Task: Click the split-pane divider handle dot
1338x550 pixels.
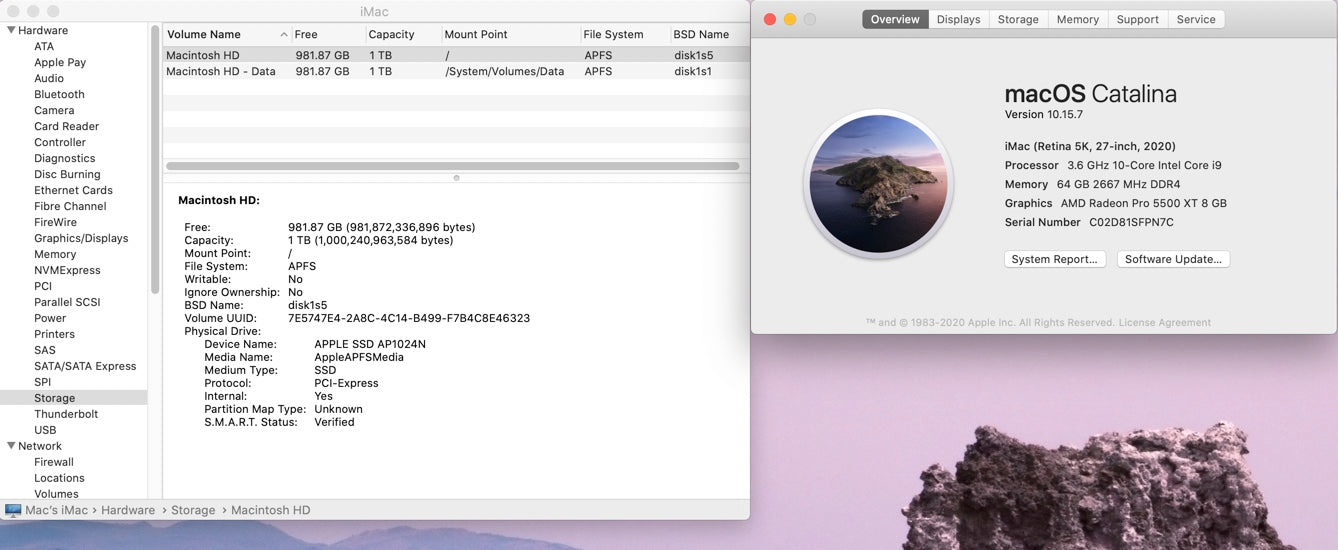Action: point(456,177)
